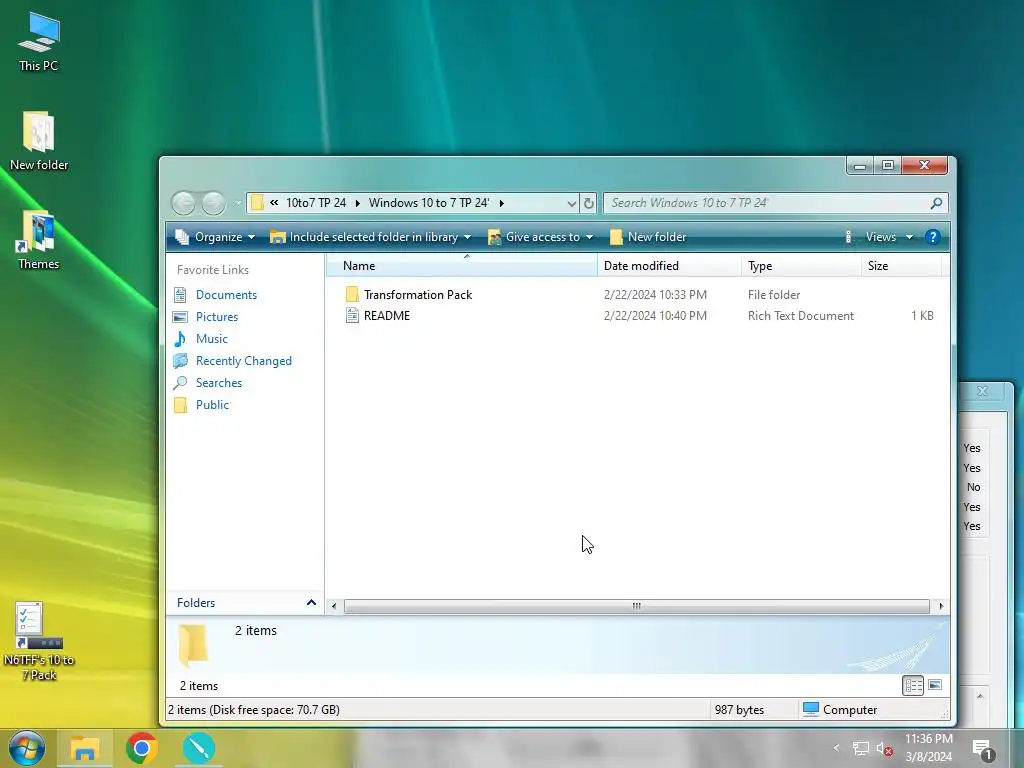This screenshot has height=768, width=1024.
Task: Open the Help question mark button
Action: click(933, 237)
